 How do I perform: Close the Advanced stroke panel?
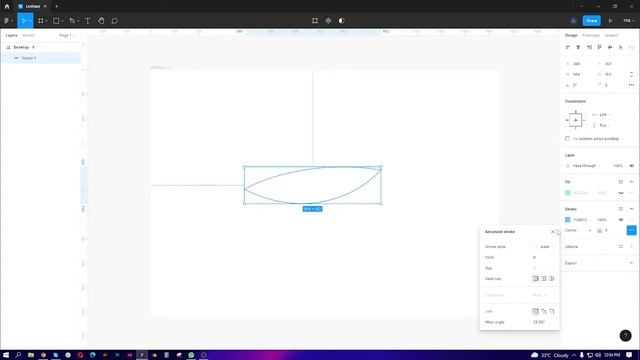click(553, 232)
